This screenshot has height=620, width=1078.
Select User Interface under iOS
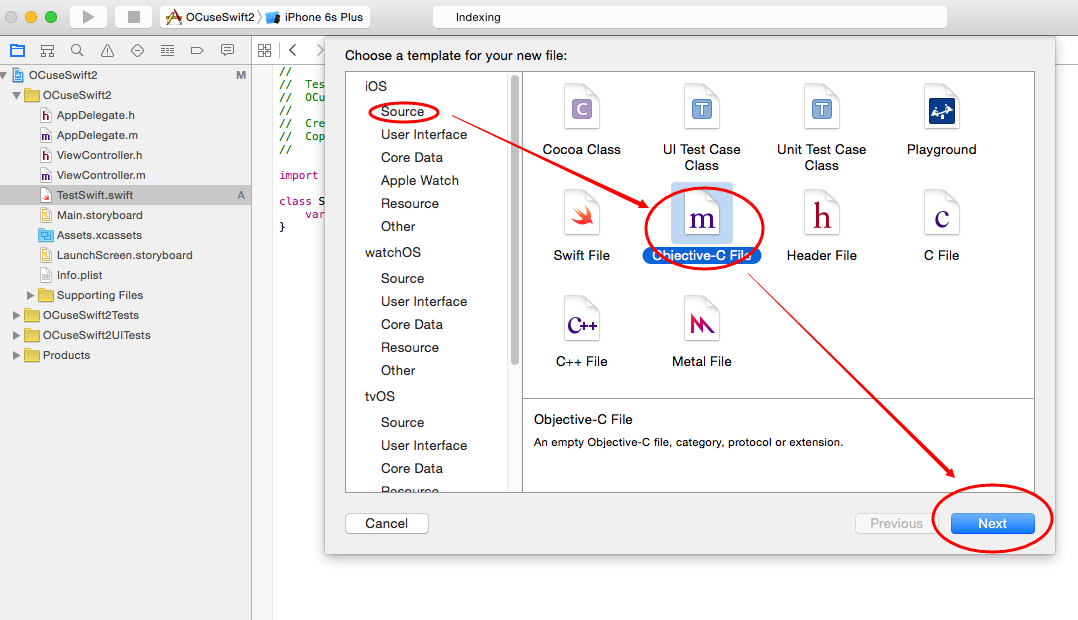(x=424, y=135)
